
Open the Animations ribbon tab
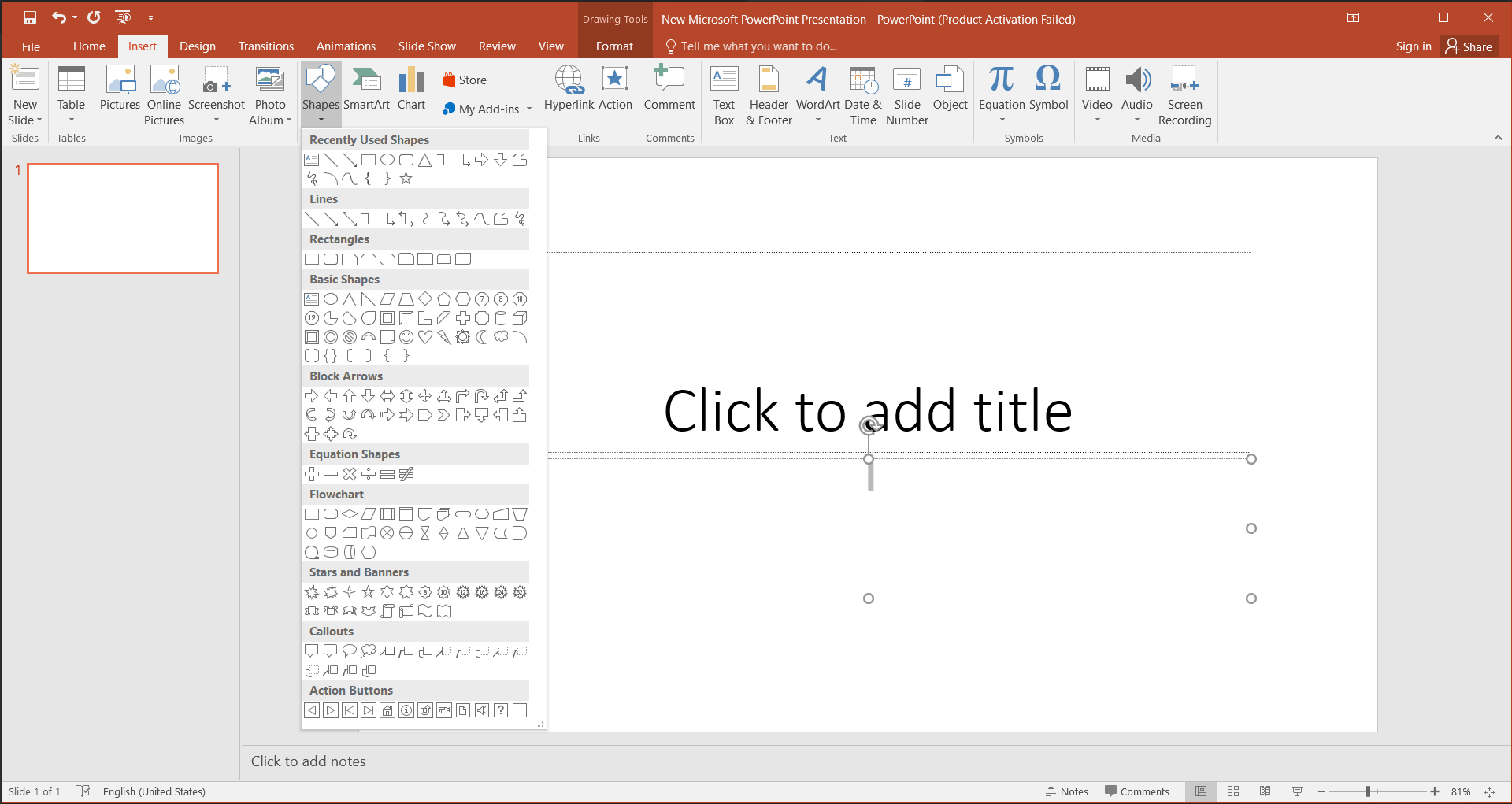click(346, 46)
